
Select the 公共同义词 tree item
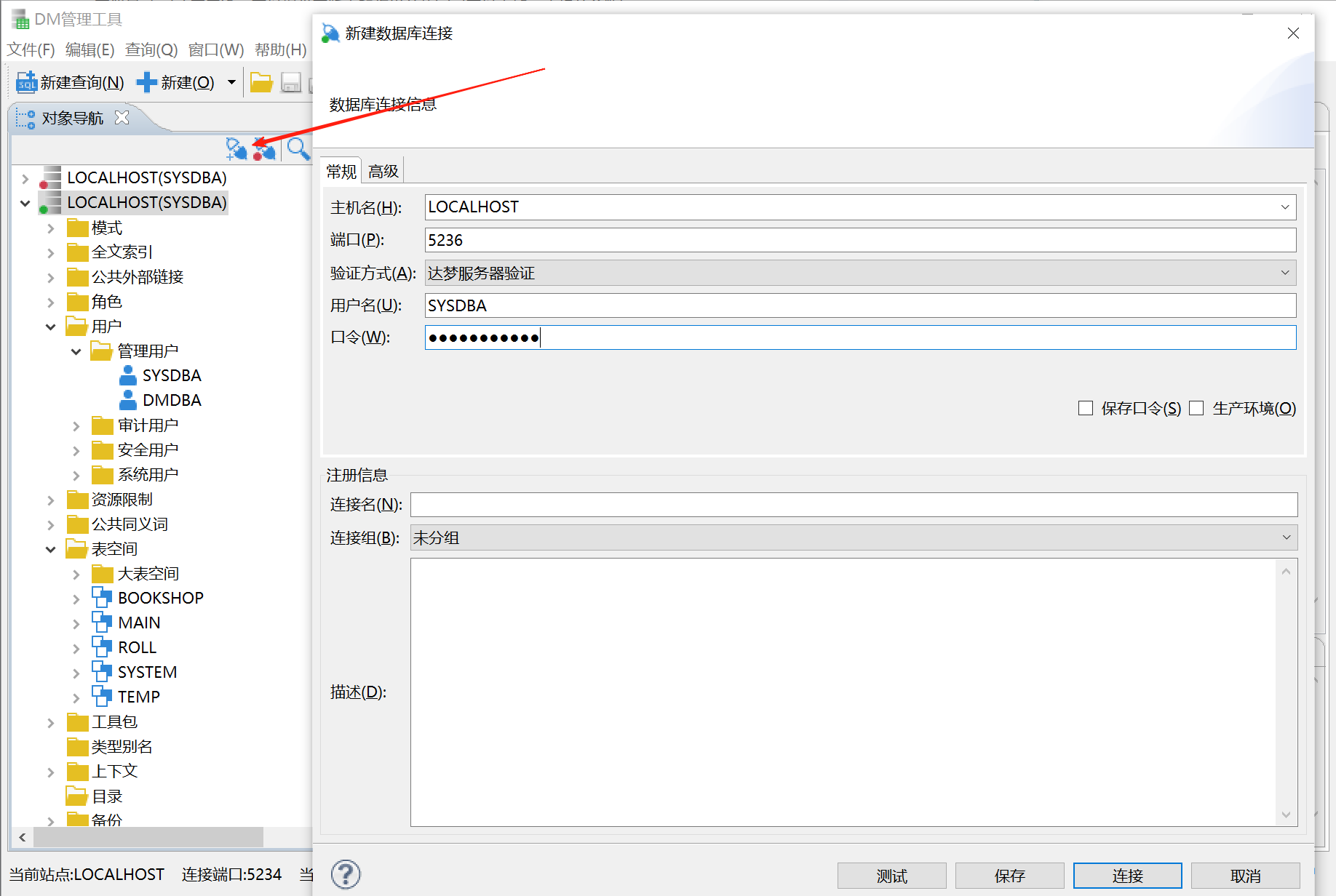130,524
